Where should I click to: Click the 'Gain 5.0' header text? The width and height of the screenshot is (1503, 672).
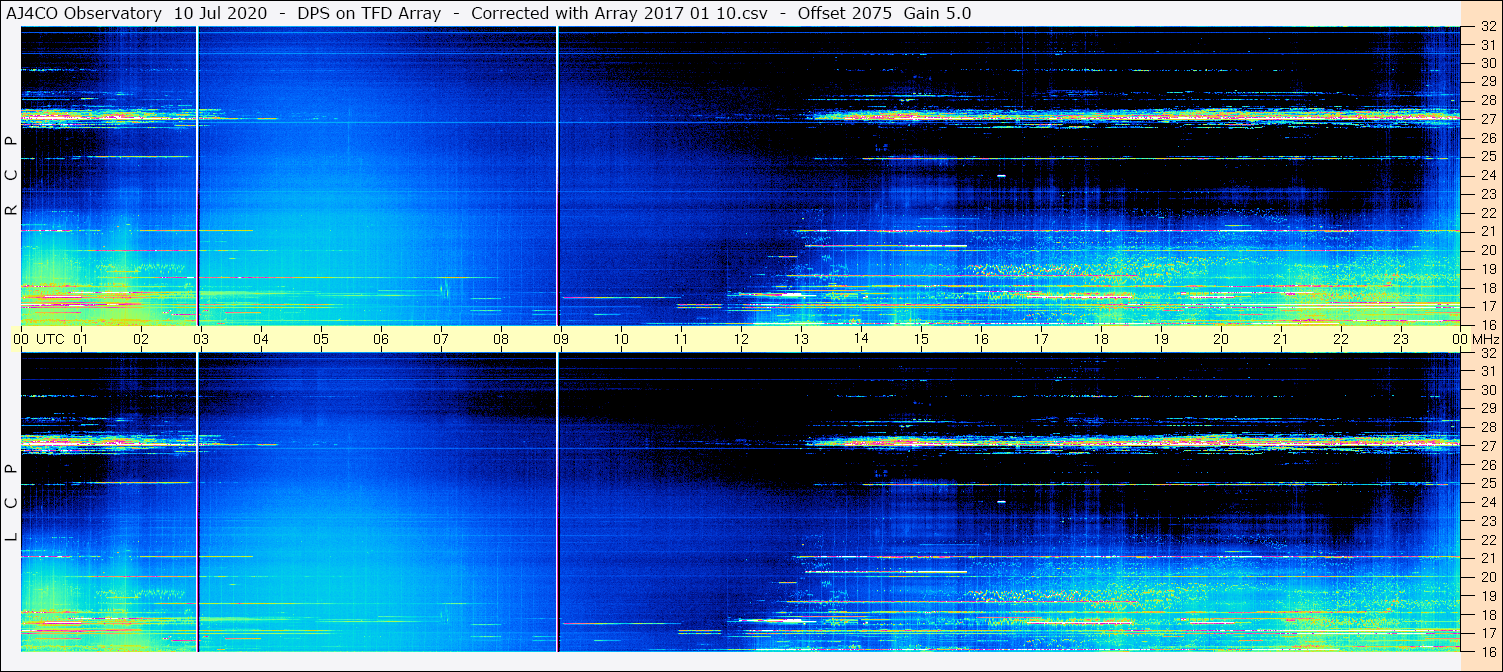coord(937,13)
